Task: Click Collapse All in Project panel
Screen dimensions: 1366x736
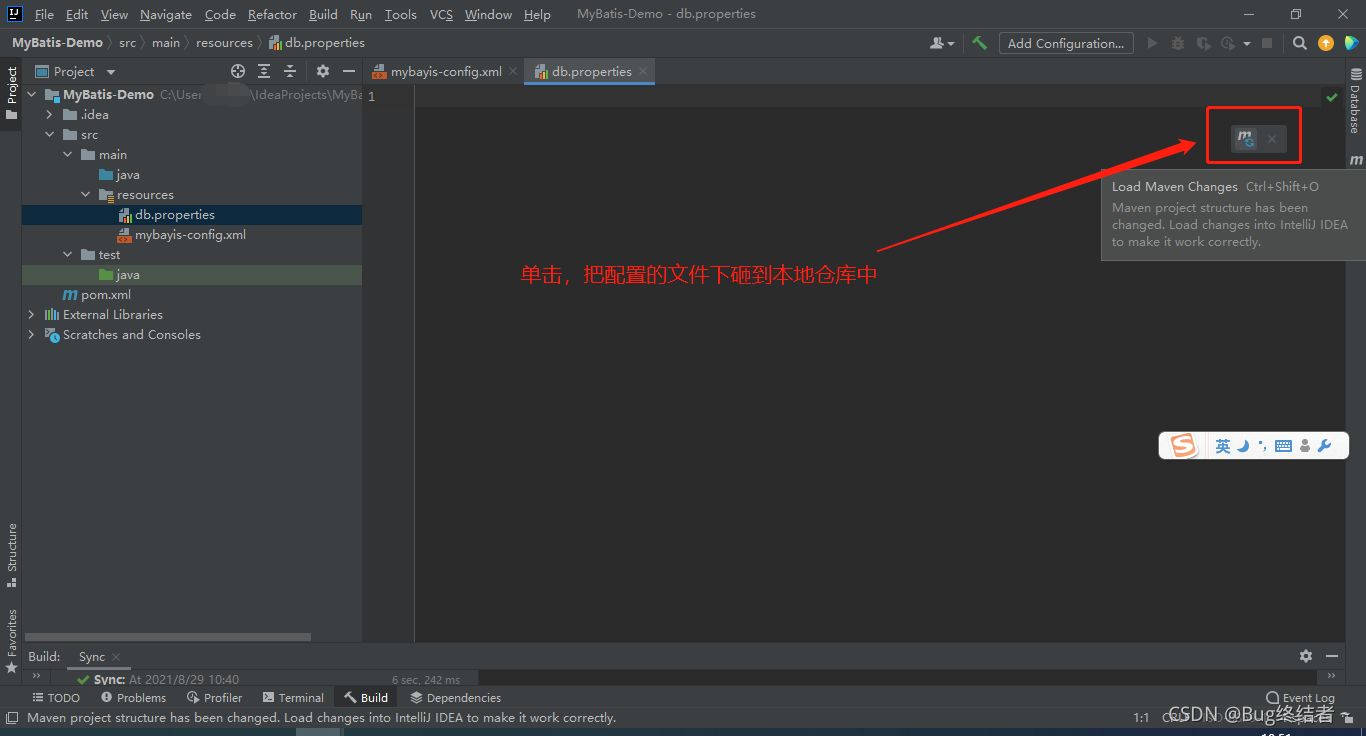Action: pyautogui.click(x=290, y=71)
